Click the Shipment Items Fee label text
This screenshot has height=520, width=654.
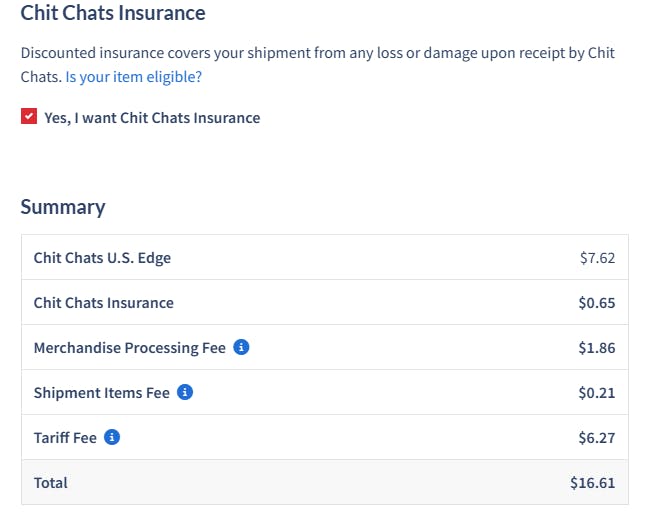tap(102, 393)
